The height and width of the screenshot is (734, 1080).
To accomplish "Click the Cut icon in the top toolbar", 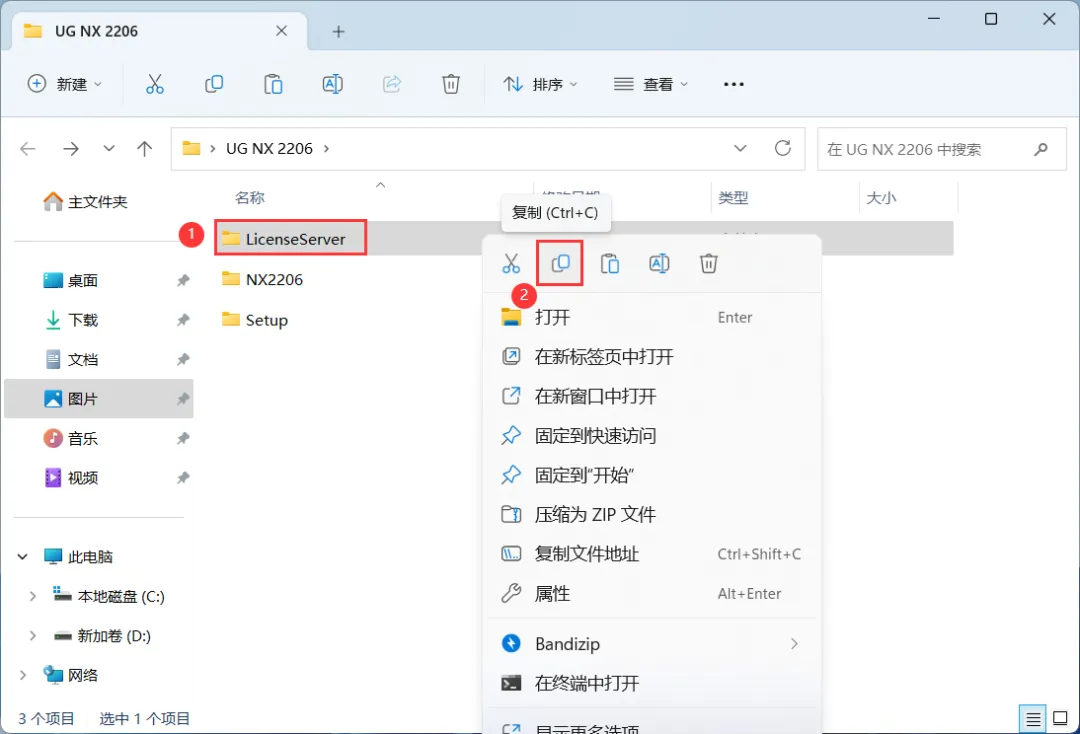I will pyautogui.click(x=155, y=84).
